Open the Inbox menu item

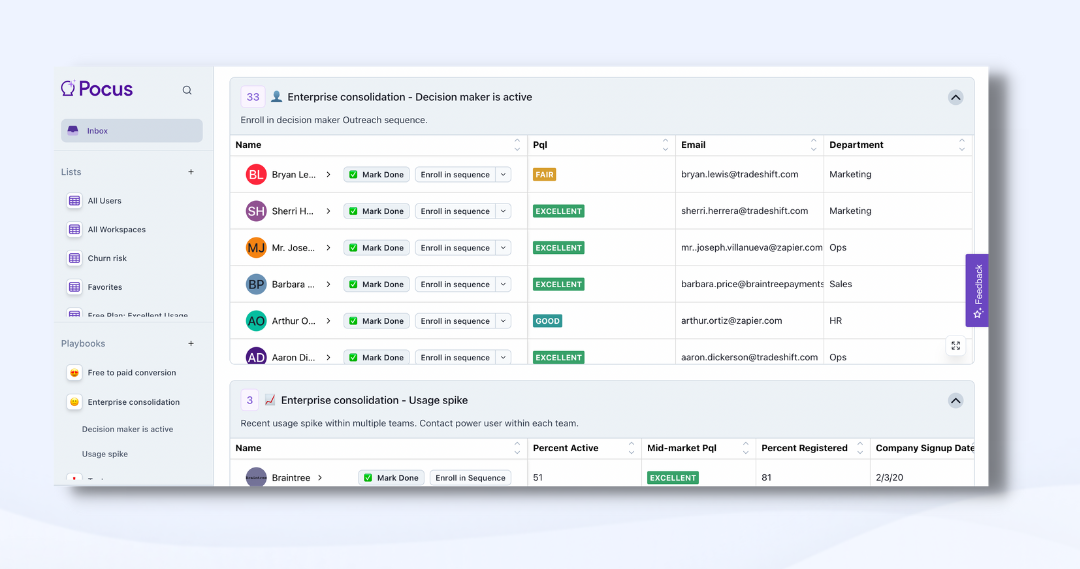(132, 130)
